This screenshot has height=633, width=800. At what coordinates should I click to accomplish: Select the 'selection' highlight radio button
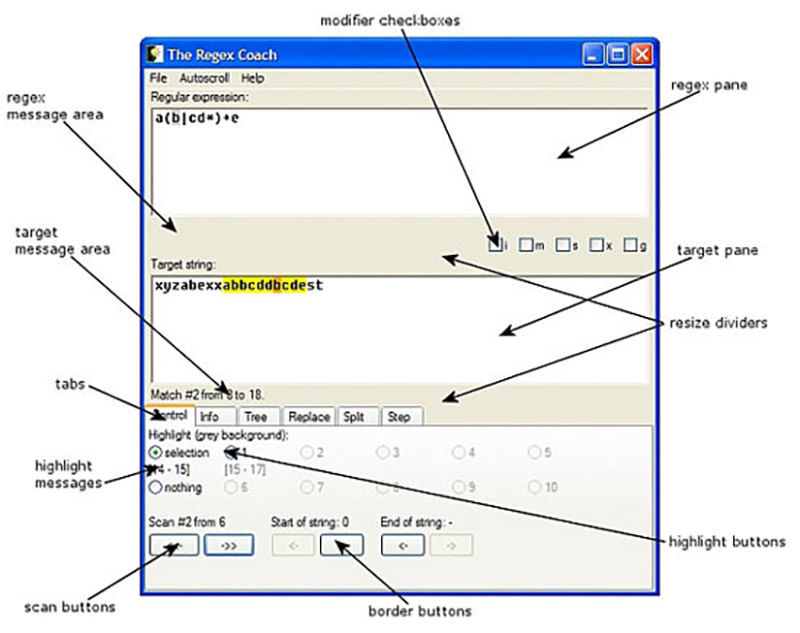tap(155, 452)
